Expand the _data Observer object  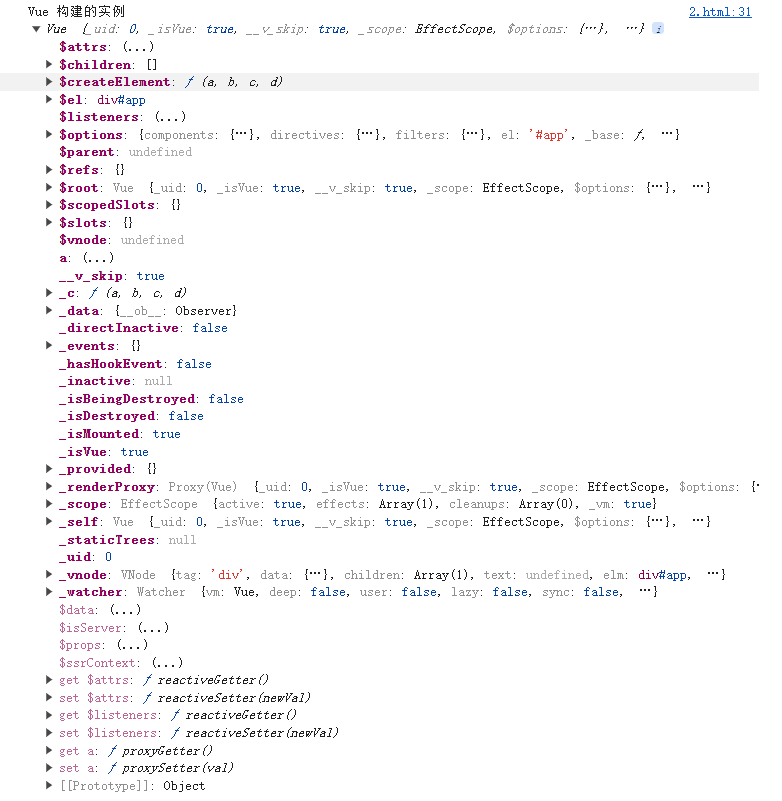[49, 310]
